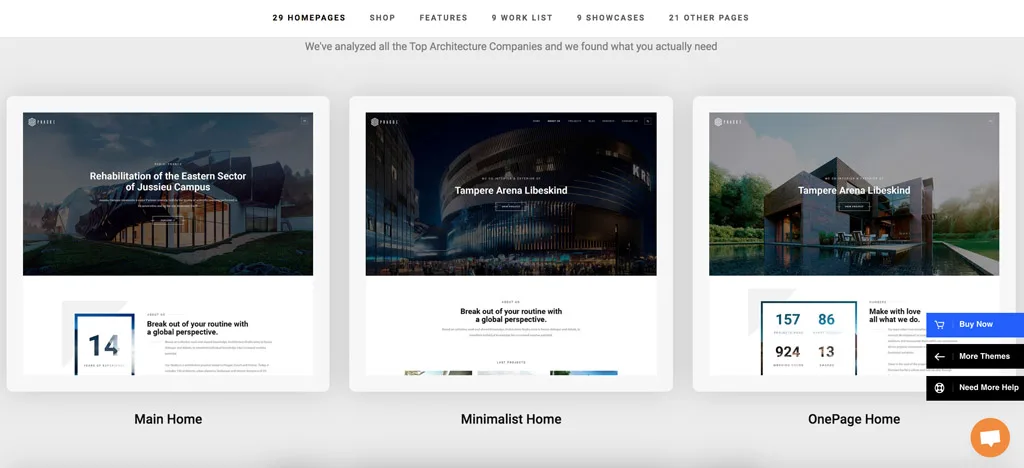Select Features in the top navigation
Screen dimensions: 1024x468
point(443,18)
